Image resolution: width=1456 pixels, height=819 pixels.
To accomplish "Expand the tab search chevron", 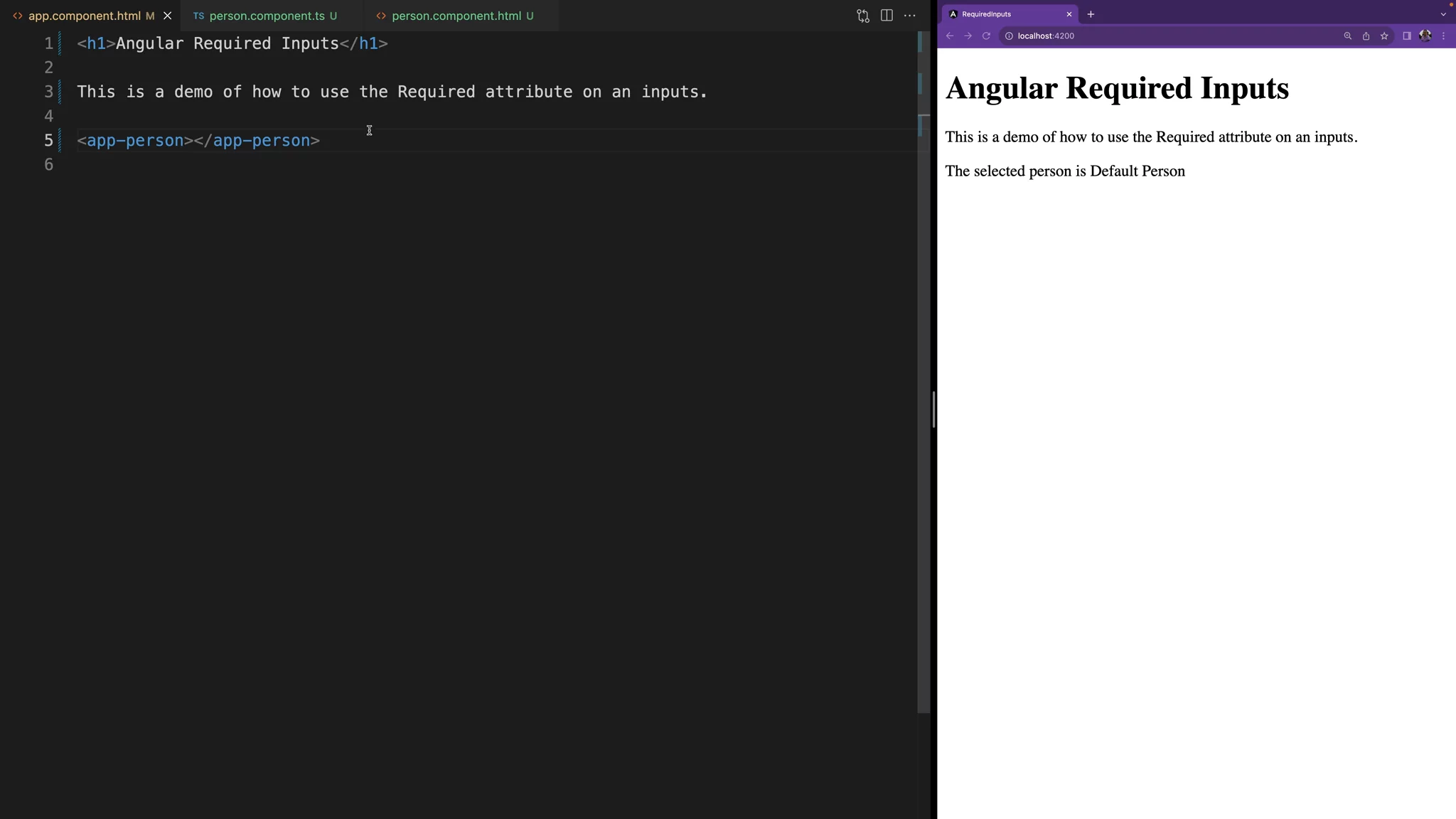I will pos(1443,14).
